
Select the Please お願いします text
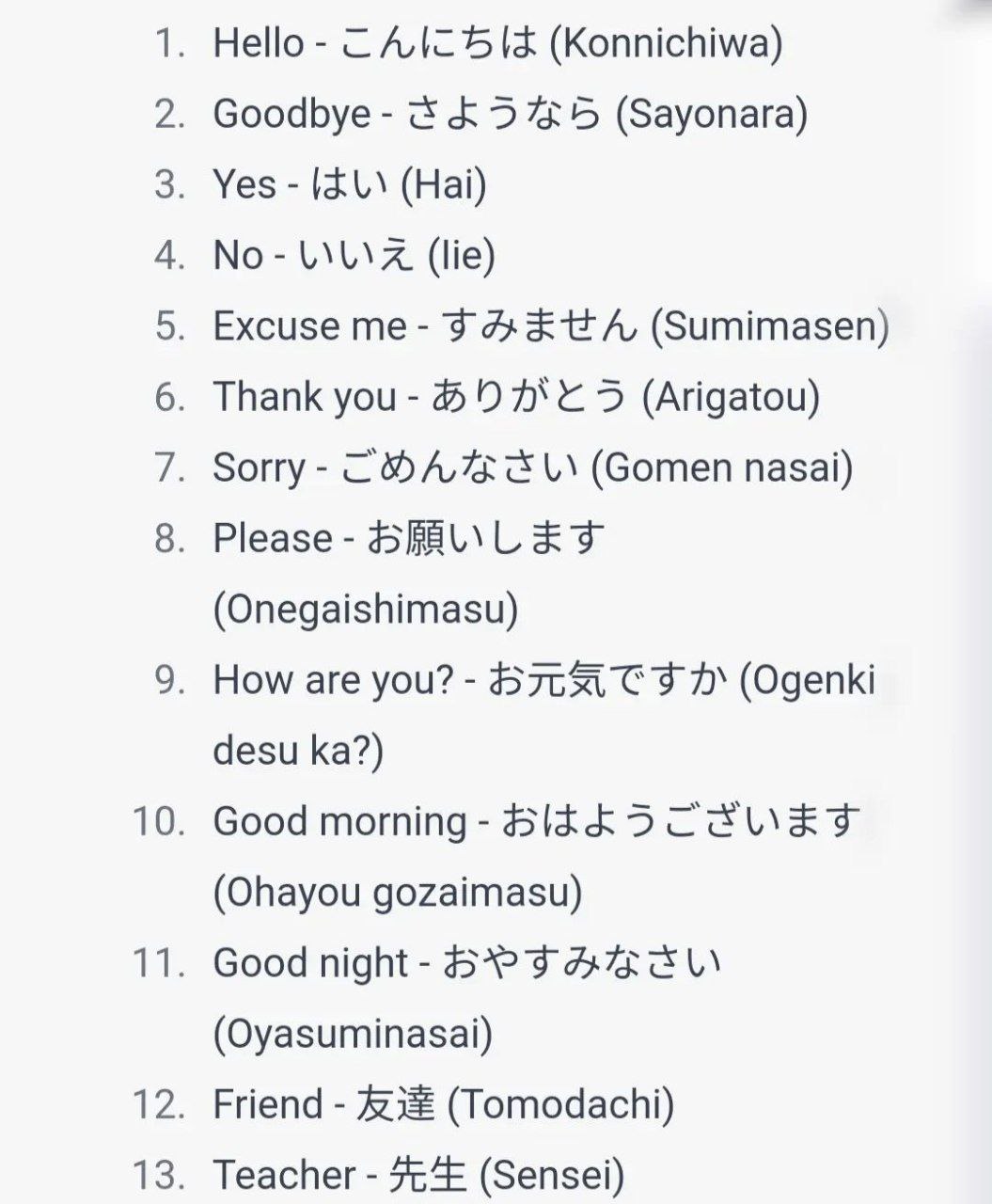coord(409,538)
